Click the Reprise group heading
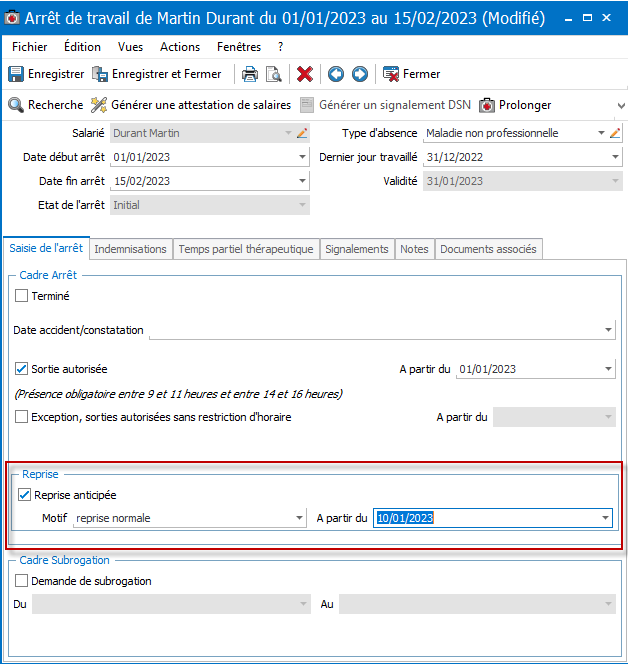The height and width of the screenshot is (664, 628). [x=40, y=474]
